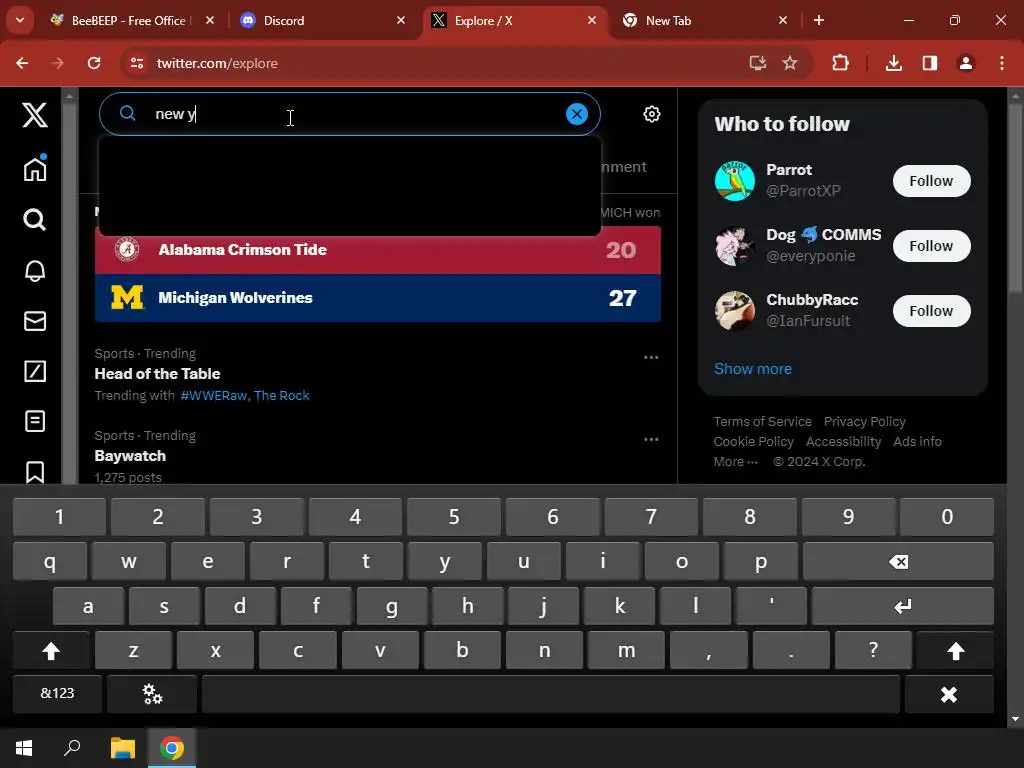Tap the space bar on the on-screen keyboard

(x=551, y=694)
